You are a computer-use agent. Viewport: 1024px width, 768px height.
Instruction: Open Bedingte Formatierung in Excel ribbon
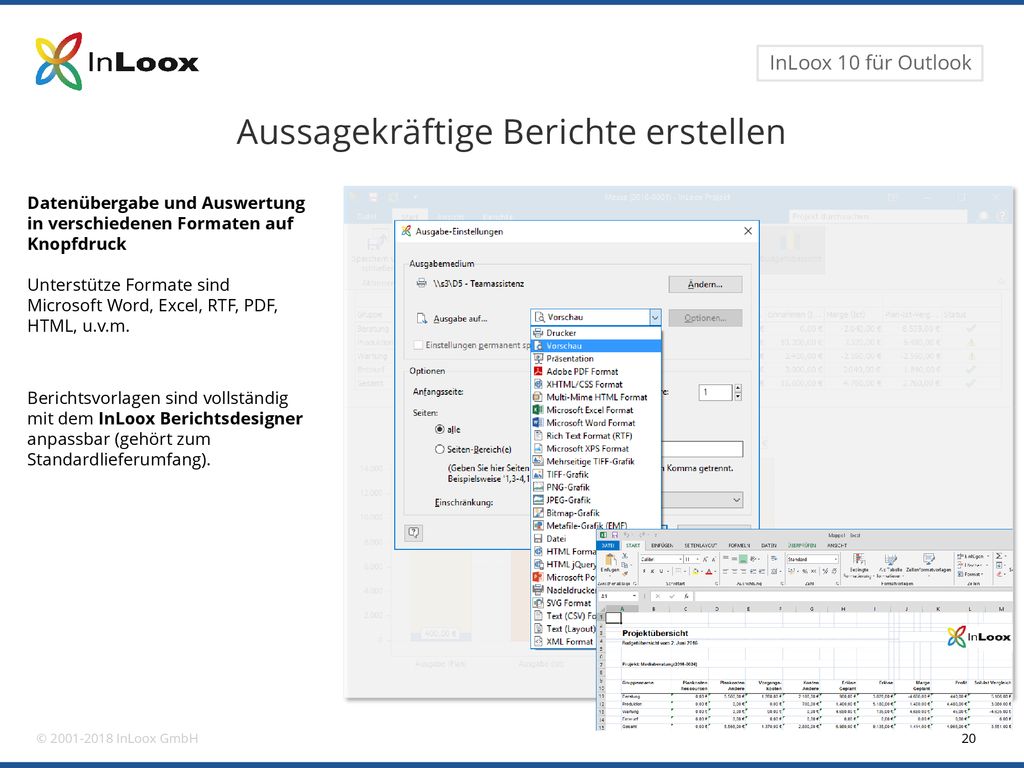859,564
